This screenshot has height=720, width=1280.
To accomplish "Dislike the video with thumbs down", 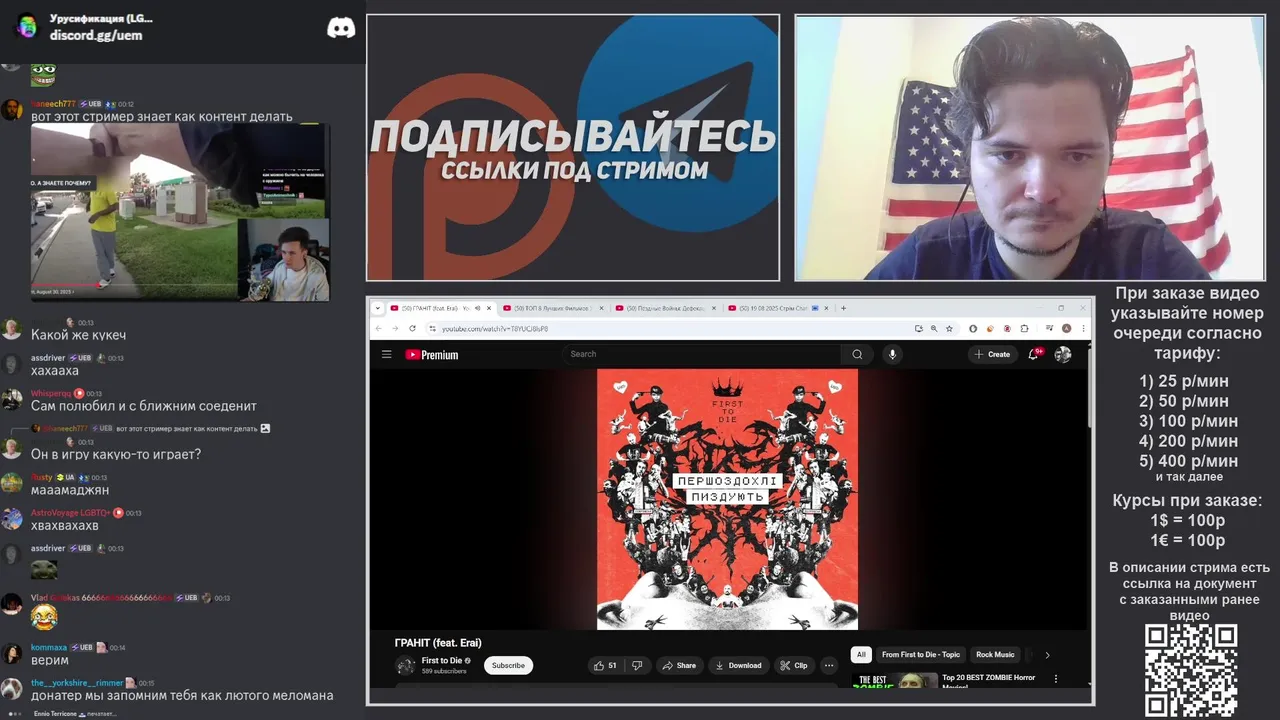I will (x=637, y=665).
